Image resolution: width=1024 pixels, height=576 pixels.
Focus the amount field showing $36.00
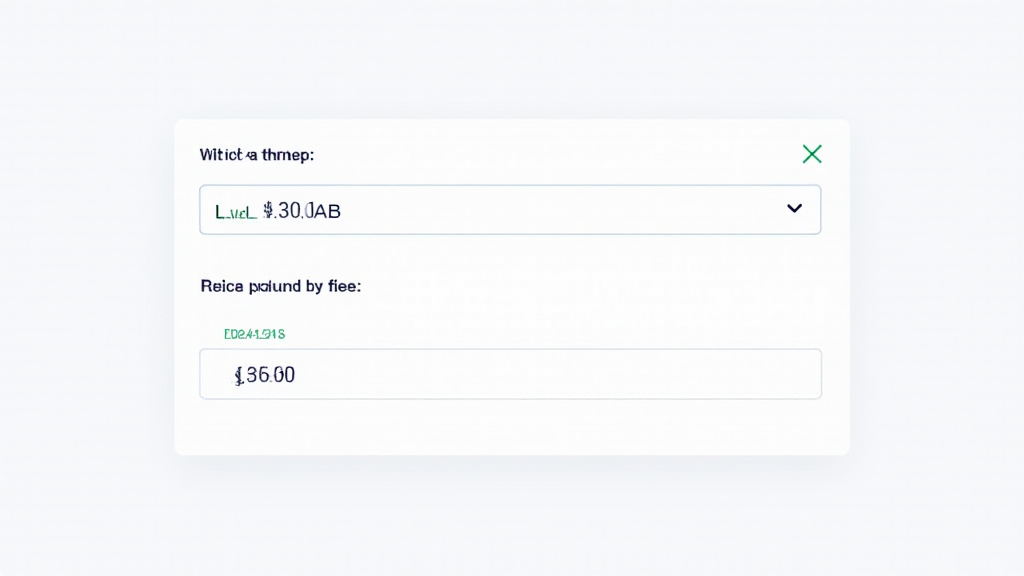(510, 374)
